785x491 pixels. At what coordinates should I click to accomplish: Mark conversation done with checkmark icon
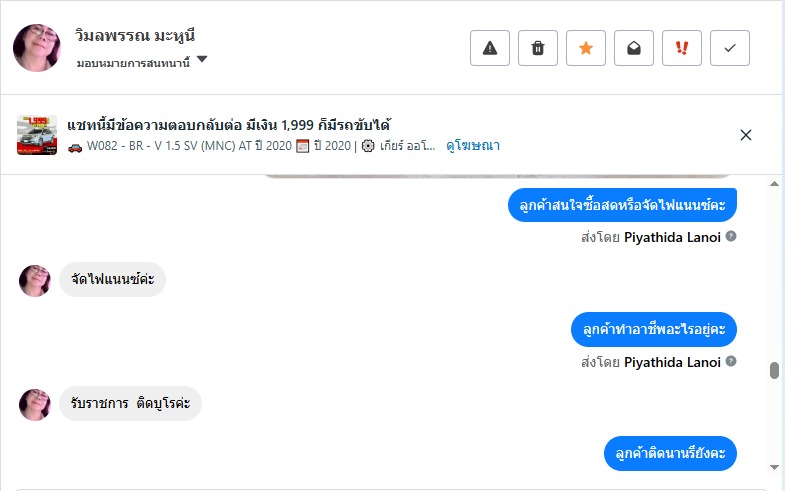pyautogui.click(x=730, y=48)
